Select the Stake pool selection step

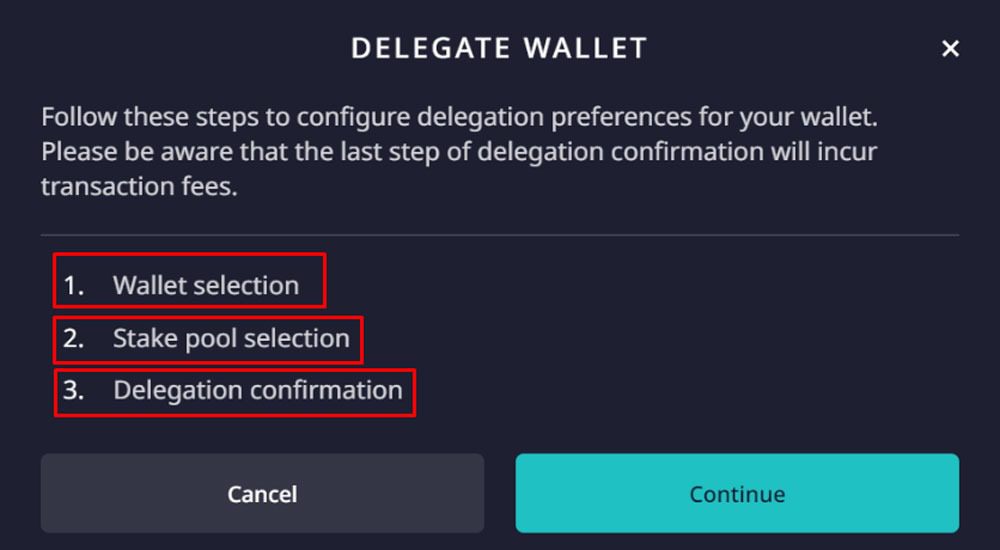coord(231,338)
